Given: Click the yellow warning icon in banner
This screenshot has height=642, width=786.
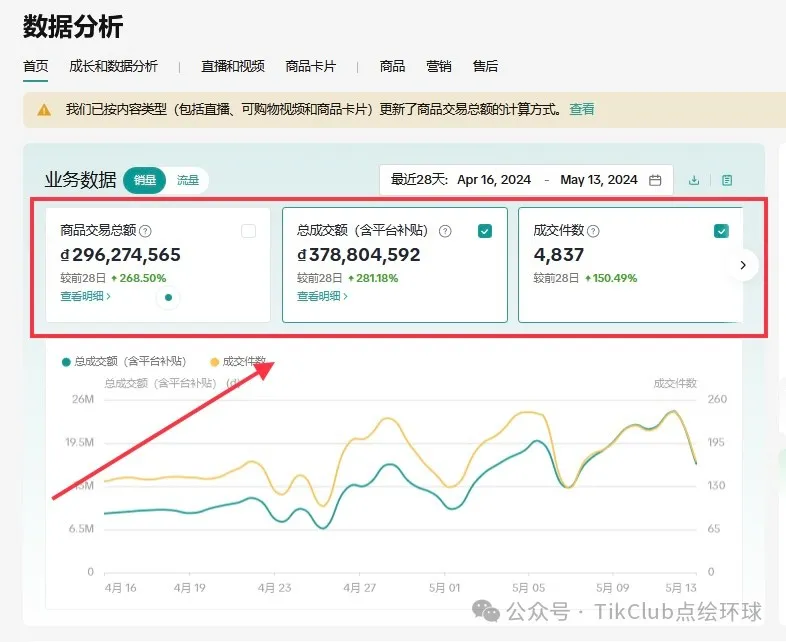Looking at the screenshot, I should coord(44,110).
